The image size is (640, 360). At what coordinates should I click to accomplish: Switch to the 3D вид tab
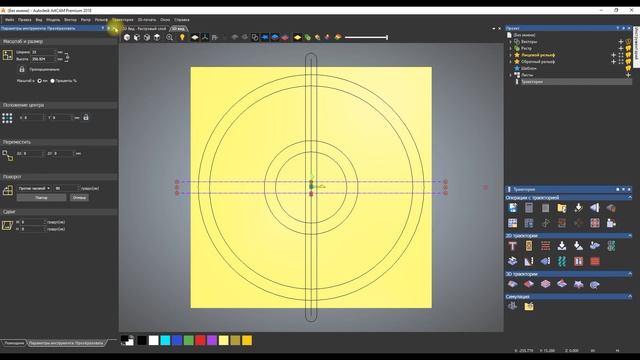178,29
